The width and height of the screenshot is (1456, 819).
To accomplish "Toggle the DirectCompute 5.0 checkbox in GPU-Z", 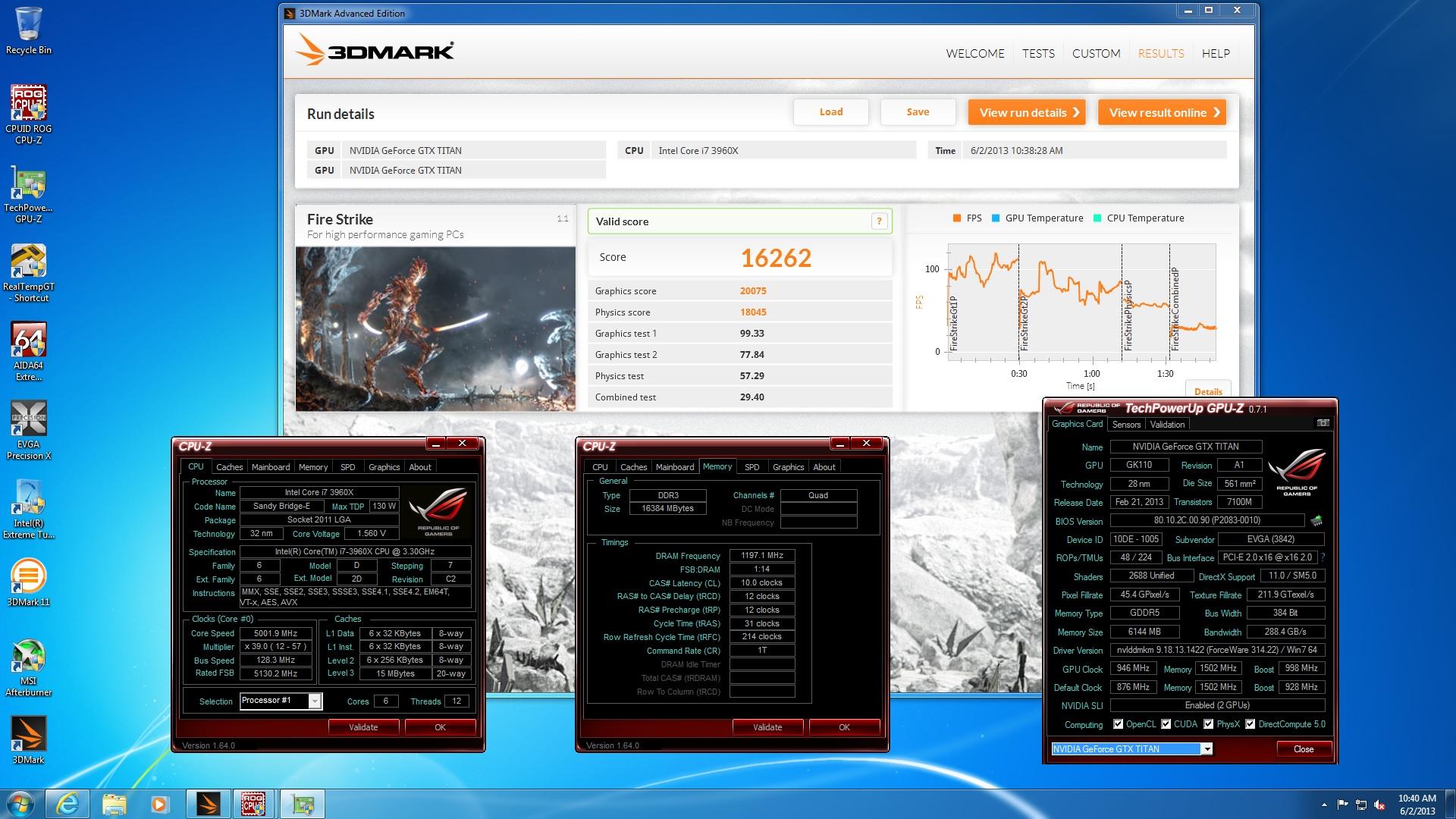I will pyautogui.click(x=1250, y=724).
